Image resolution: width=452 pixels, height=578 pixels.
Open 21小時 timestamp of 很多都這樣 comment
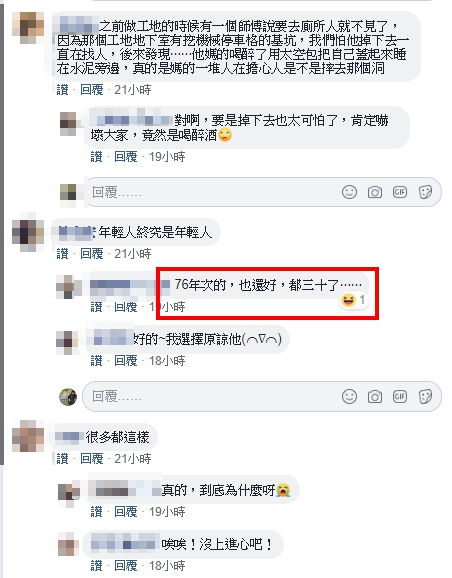pyautogui.click(x=133, y=459)
